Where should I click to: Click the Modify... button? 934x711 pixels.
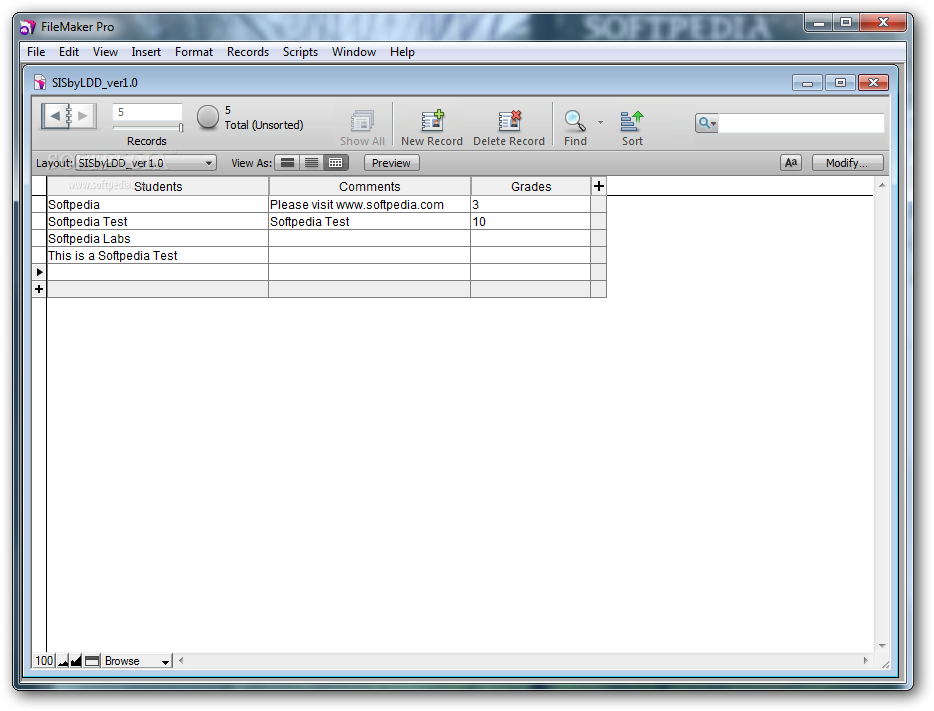point(847,163)
